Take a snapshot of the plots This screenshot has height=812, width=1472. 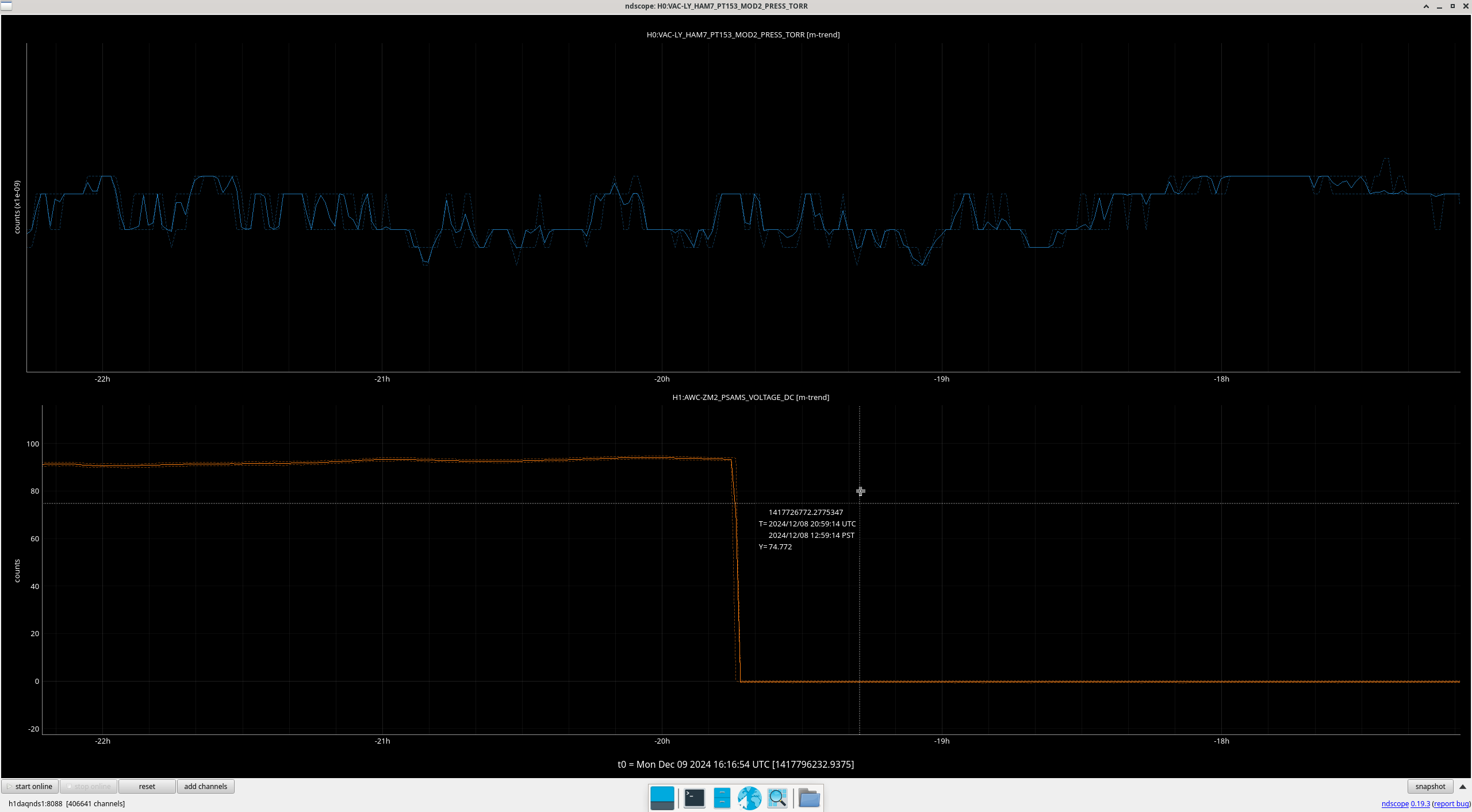point(1430,786)
